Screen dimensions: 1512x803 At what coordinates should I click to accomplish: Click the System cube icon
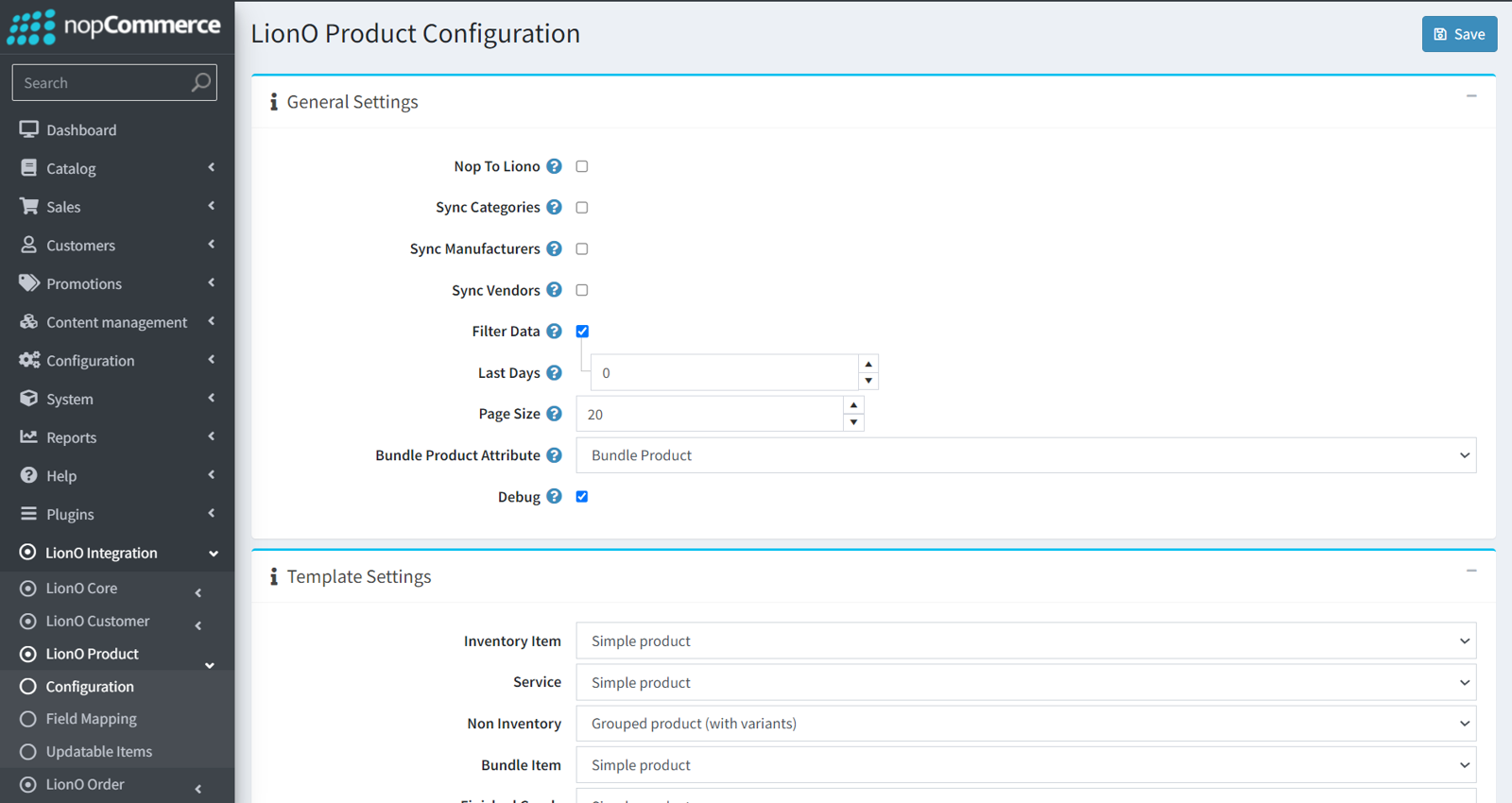29,399
